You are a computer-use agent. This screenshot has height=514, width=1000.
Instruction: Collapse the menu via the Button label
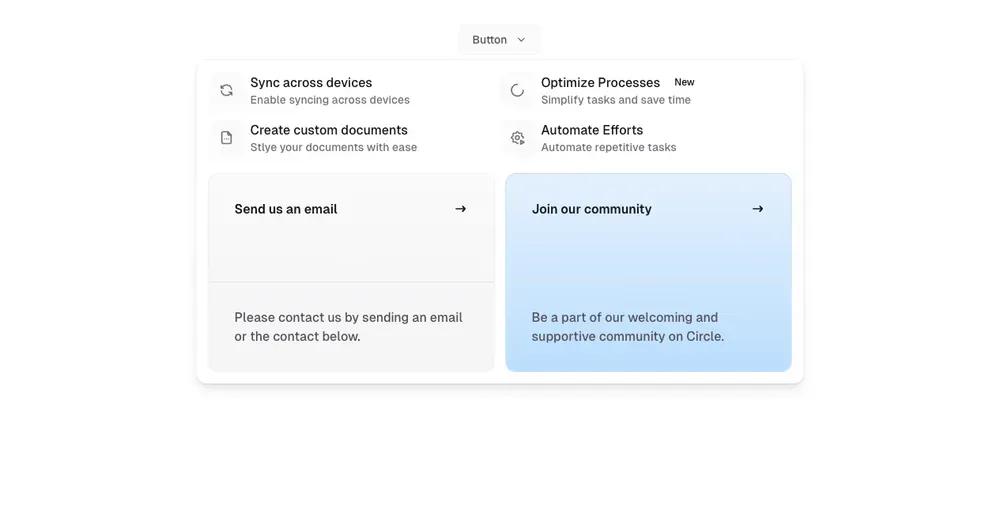(x=489, y=40)
